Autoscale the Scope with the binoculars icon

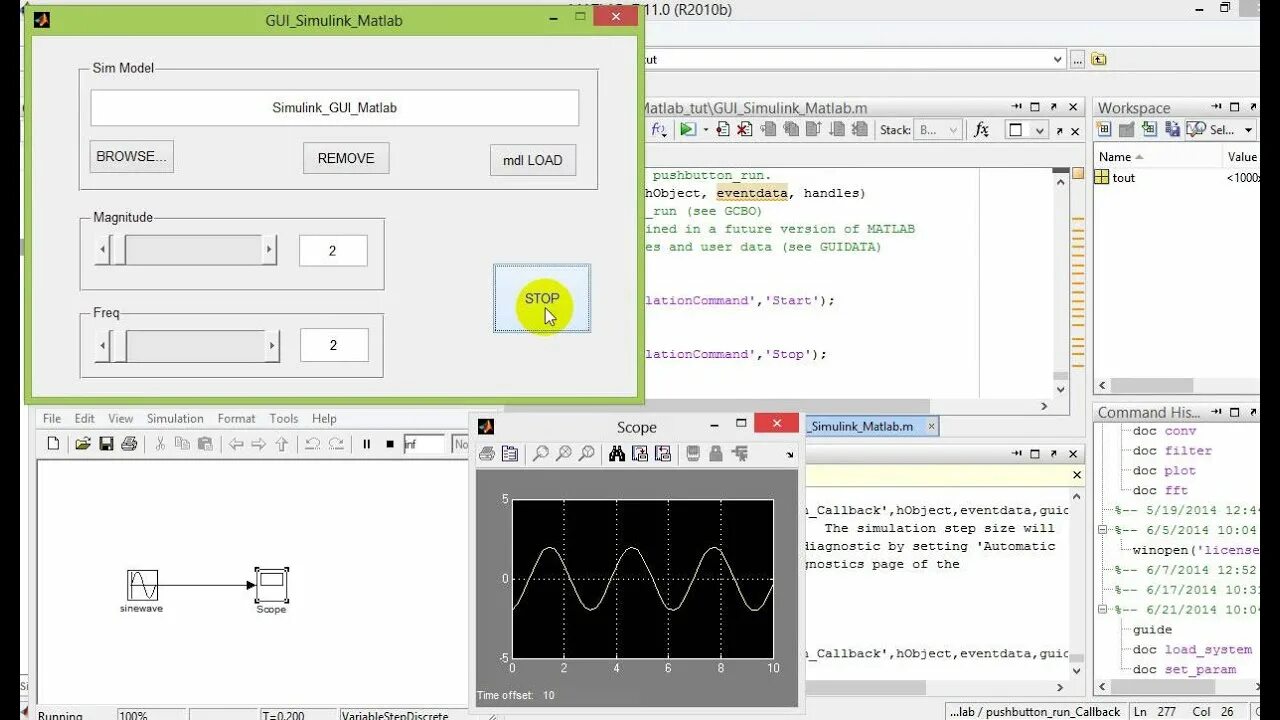[617, 454]
